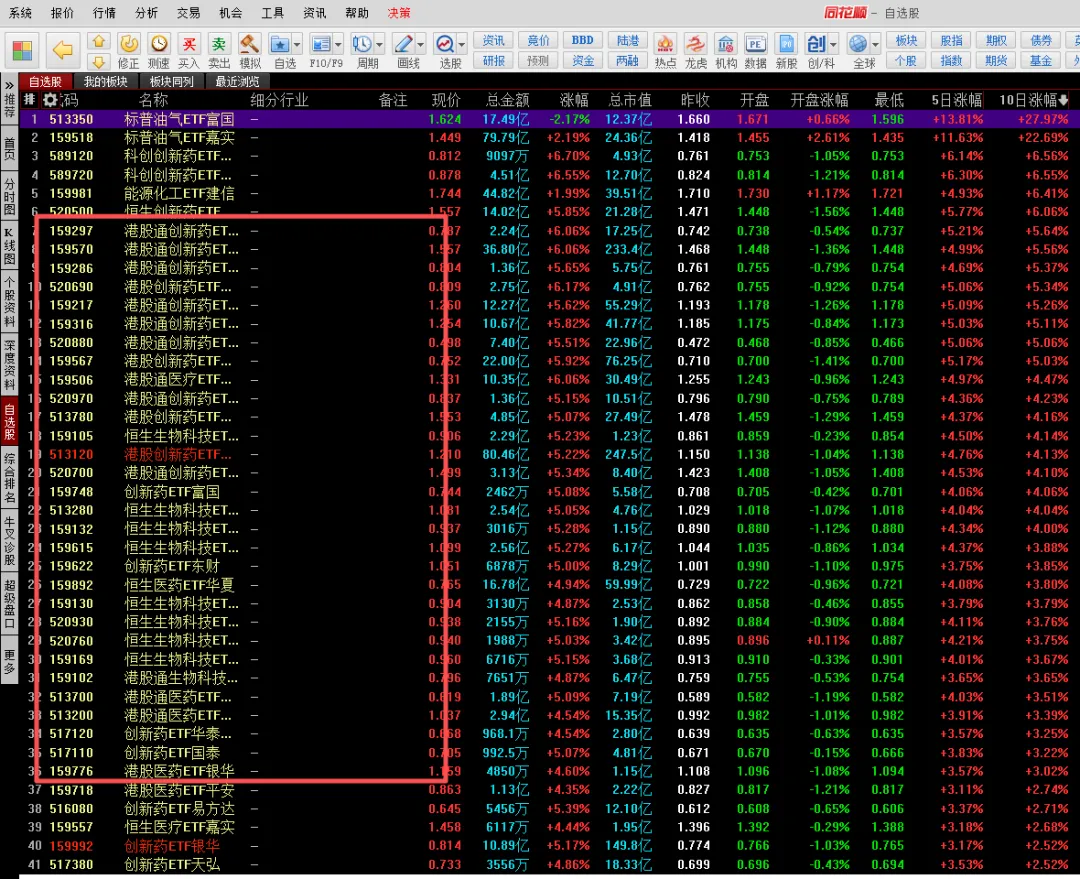Click the 创/科 board icon
Viewport: 1080px width, 879px height.
click(816, 44)
